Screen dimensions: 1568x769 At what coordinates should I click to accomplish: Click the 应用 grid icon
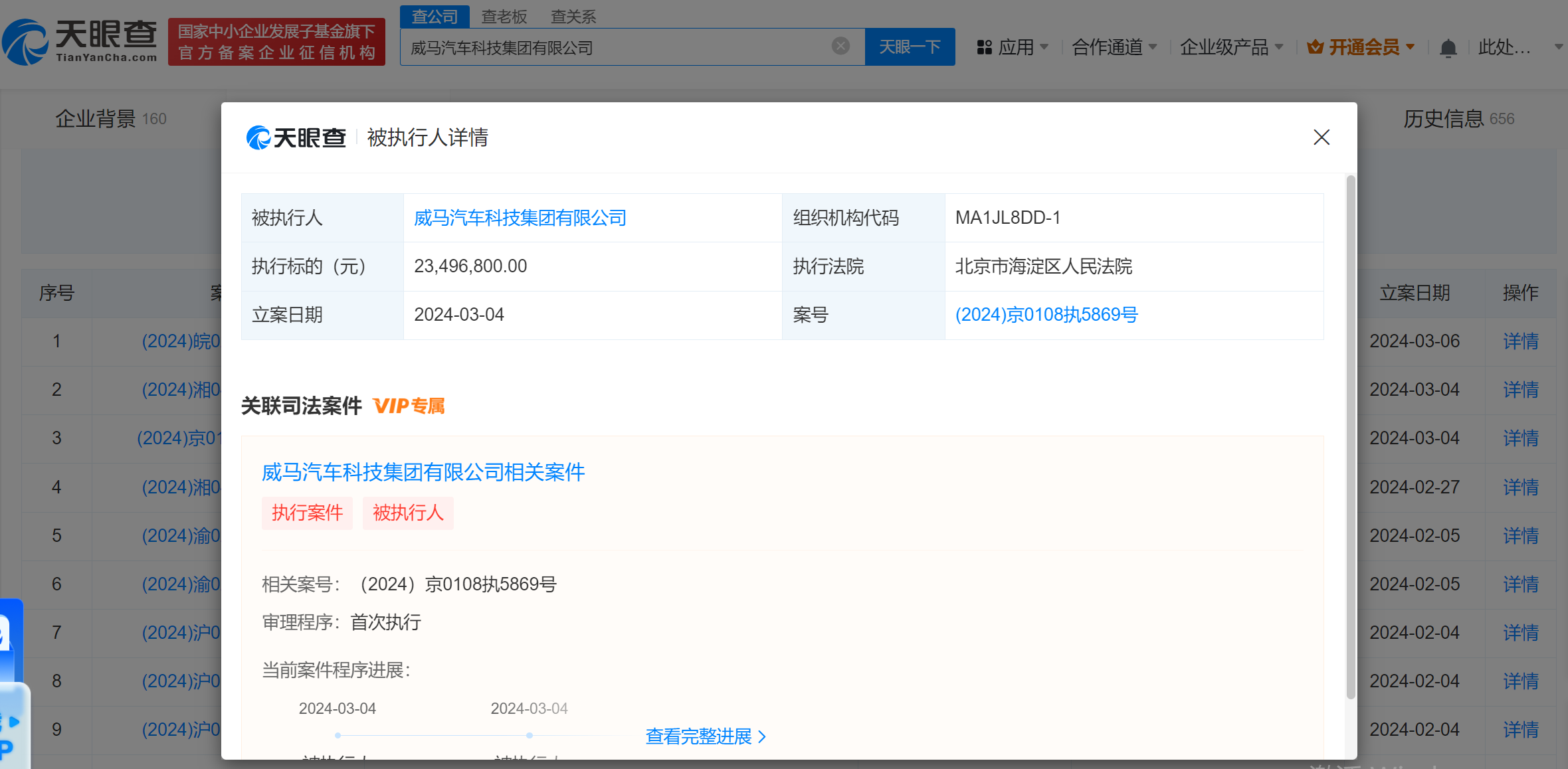pos(984,47)
